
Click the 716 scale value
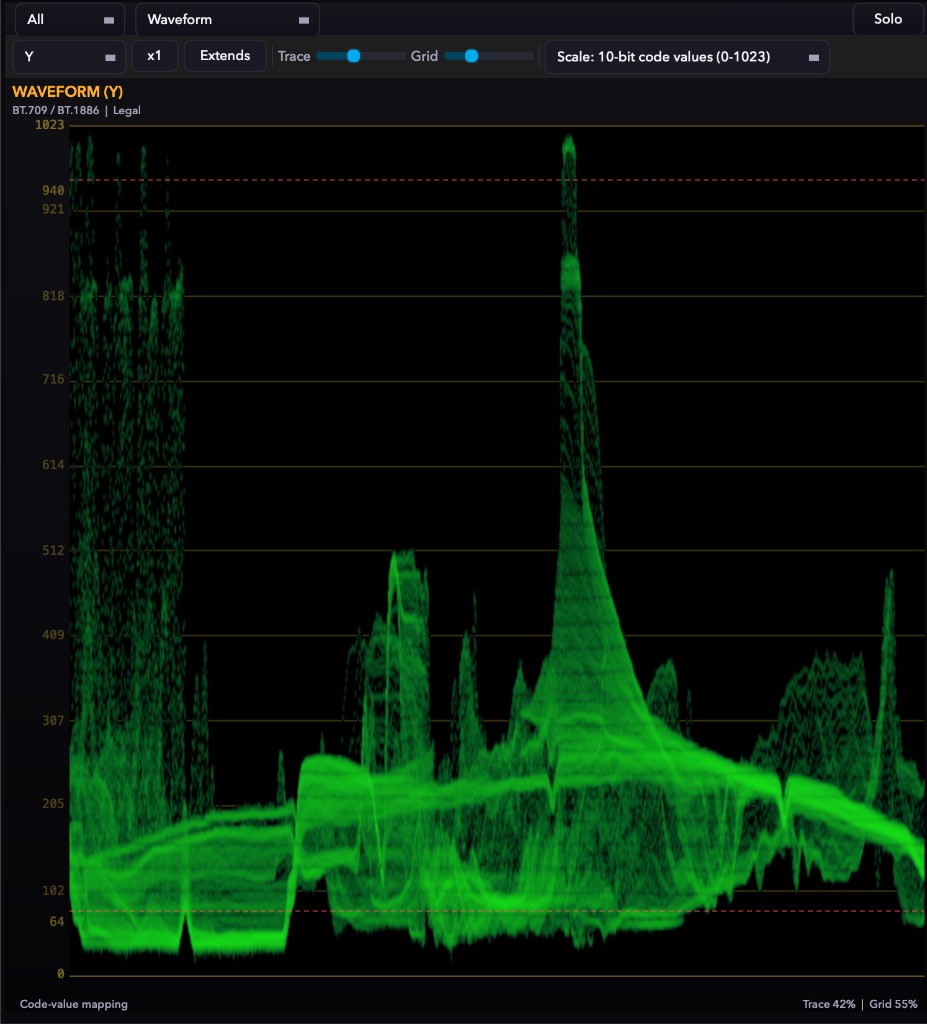(53, 379)
